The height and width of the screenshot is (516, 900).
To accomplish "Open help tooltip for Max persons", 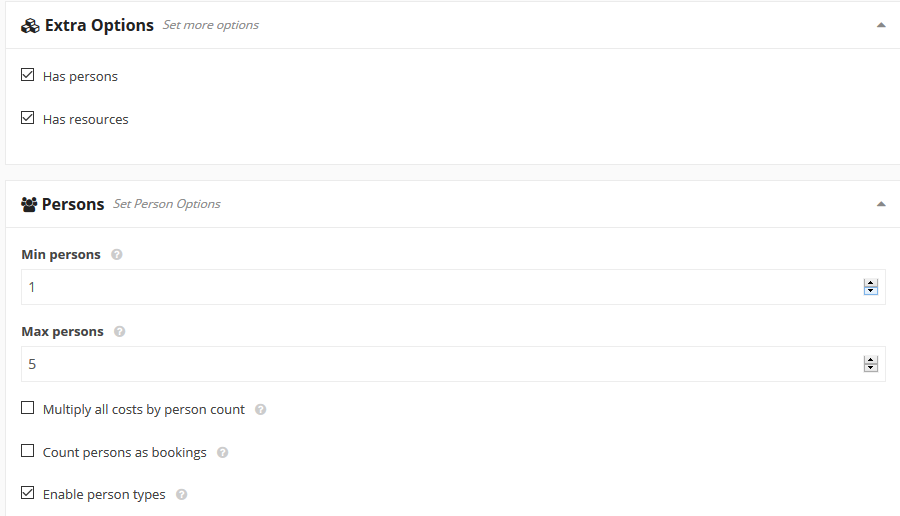I will click(119, 331).
